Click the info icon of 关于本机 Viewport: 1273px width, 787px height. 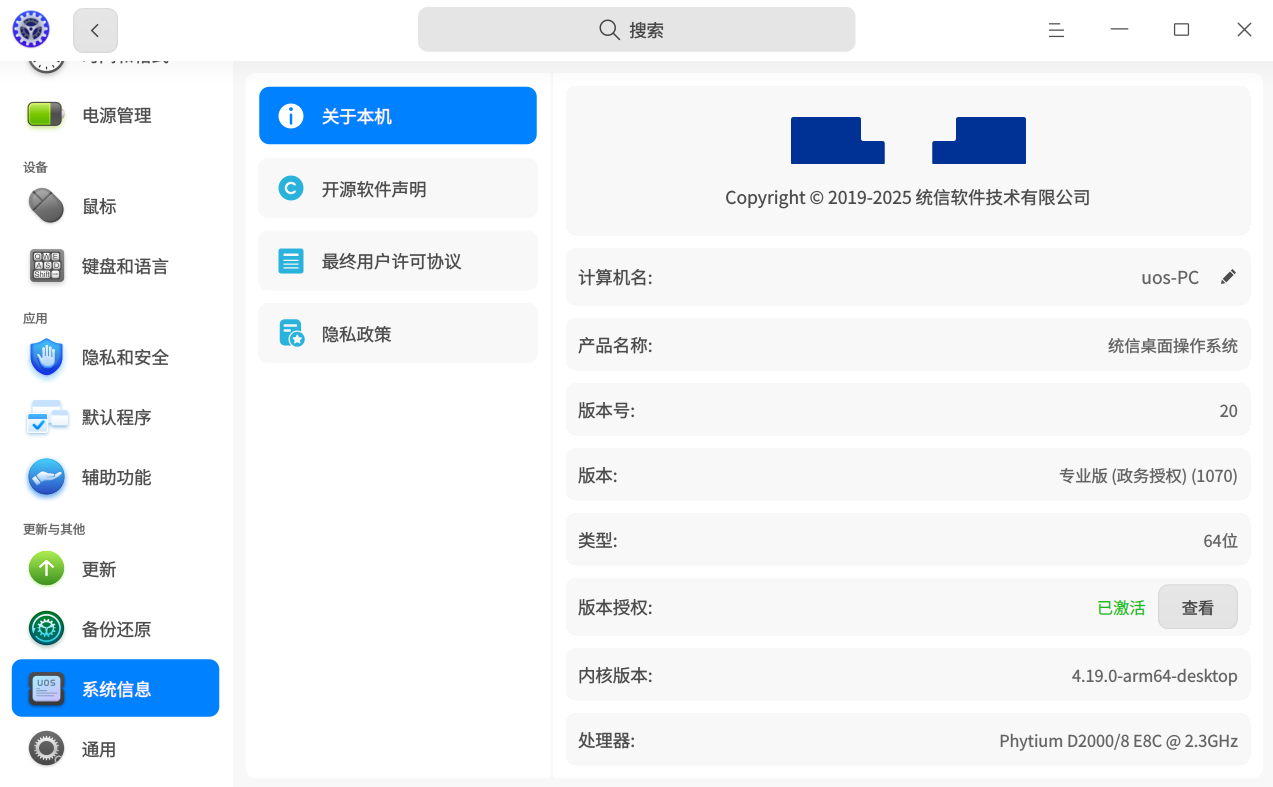291,116
